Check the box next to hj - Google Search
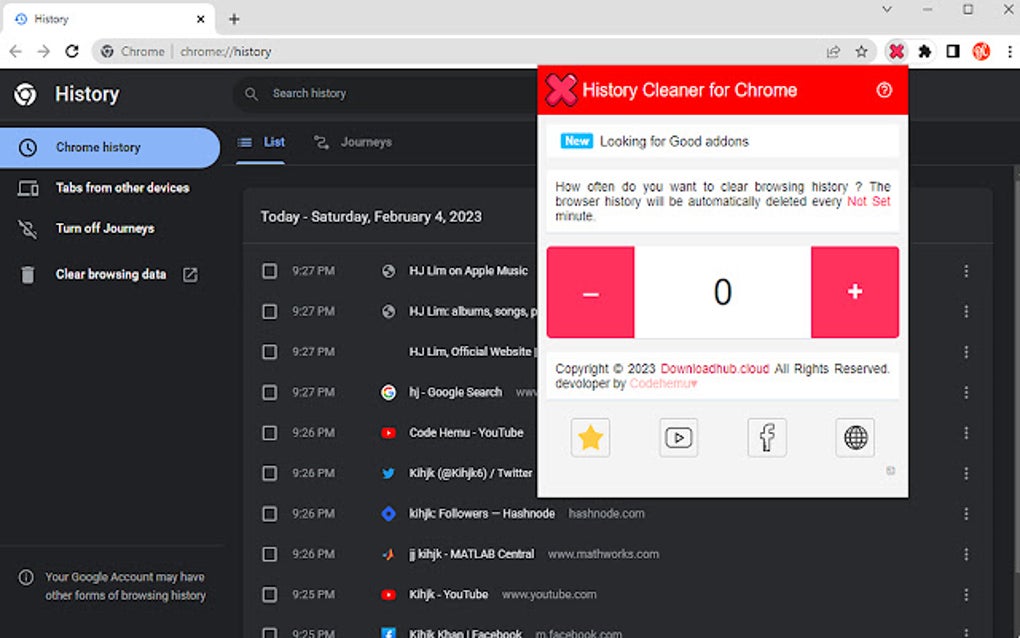The height and width of the screenshot is (638, 1020). tap(269, 392)
